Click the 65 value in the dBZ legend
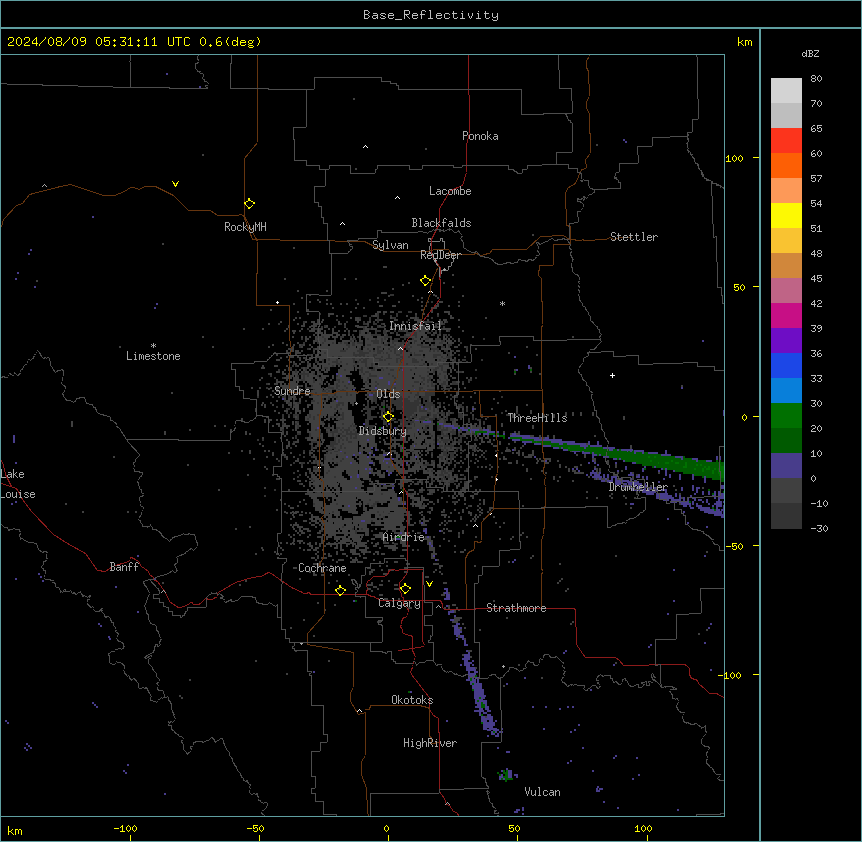The image size is (862, 842). (x=816, y=129)
